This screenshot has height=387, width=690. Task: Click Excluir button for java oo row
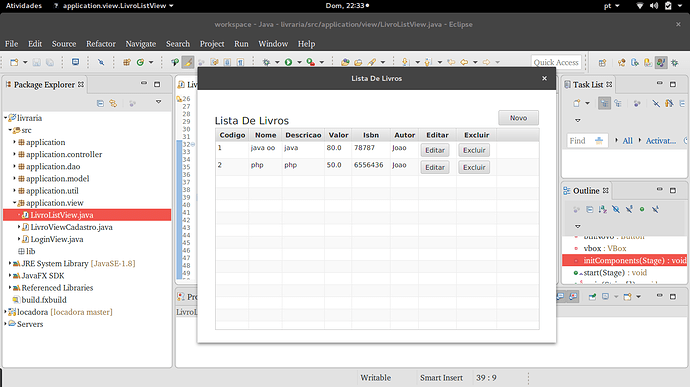[x=474, y=150]
